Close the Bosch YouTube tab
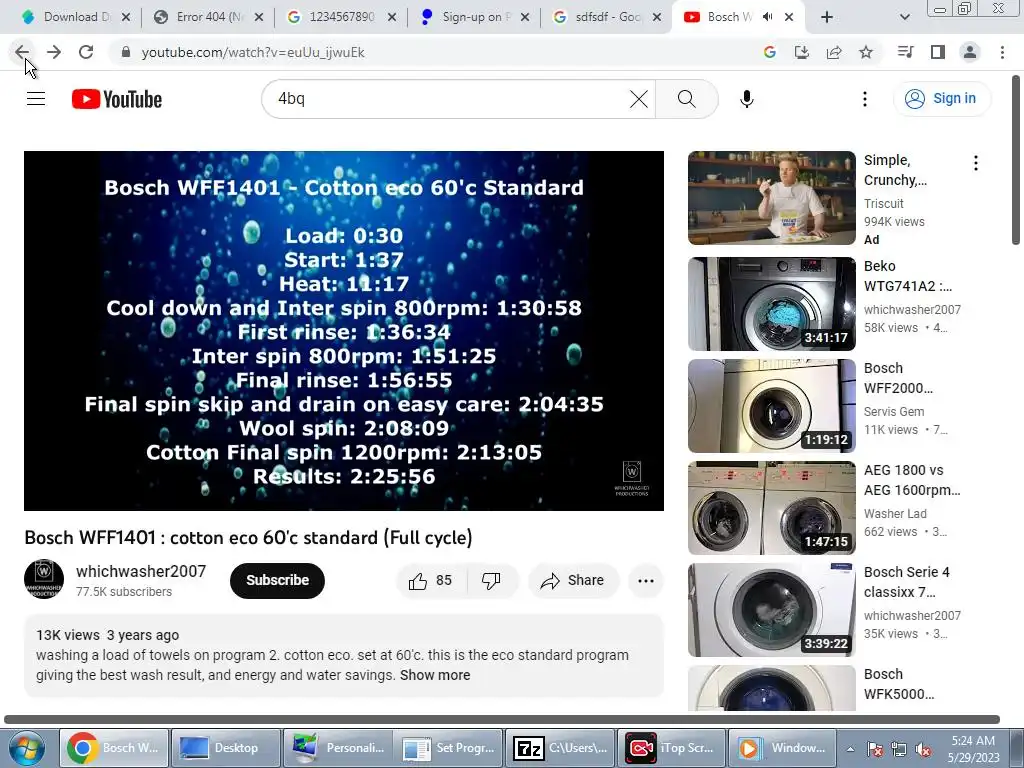1024x768 pixels. click(x=789, y=17)
